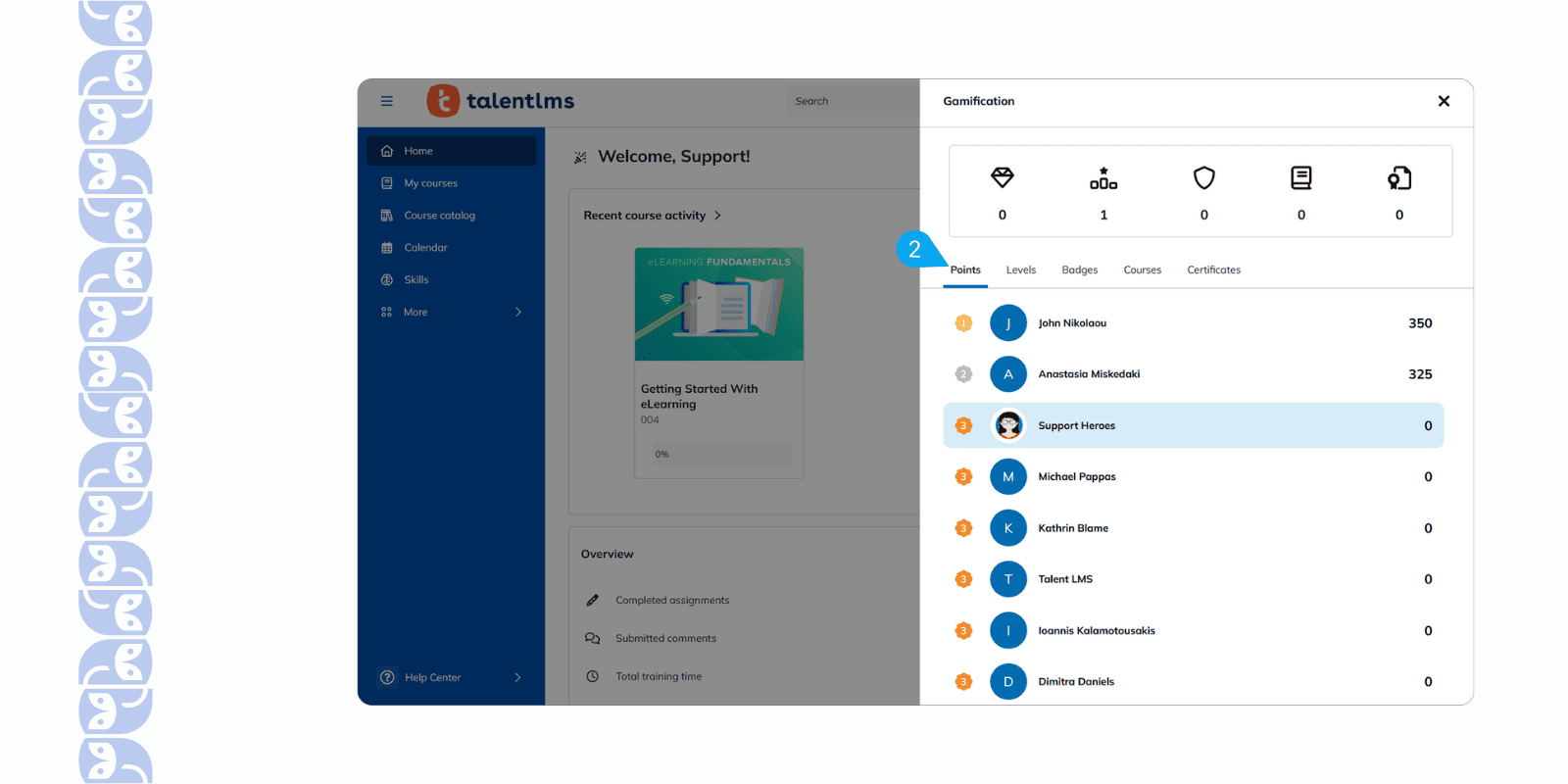Image resolution: width=1568 pixels, height=784 pixels.
Task: Click Dimitra Daniels's D avatar
Action: pos(1008,682)
